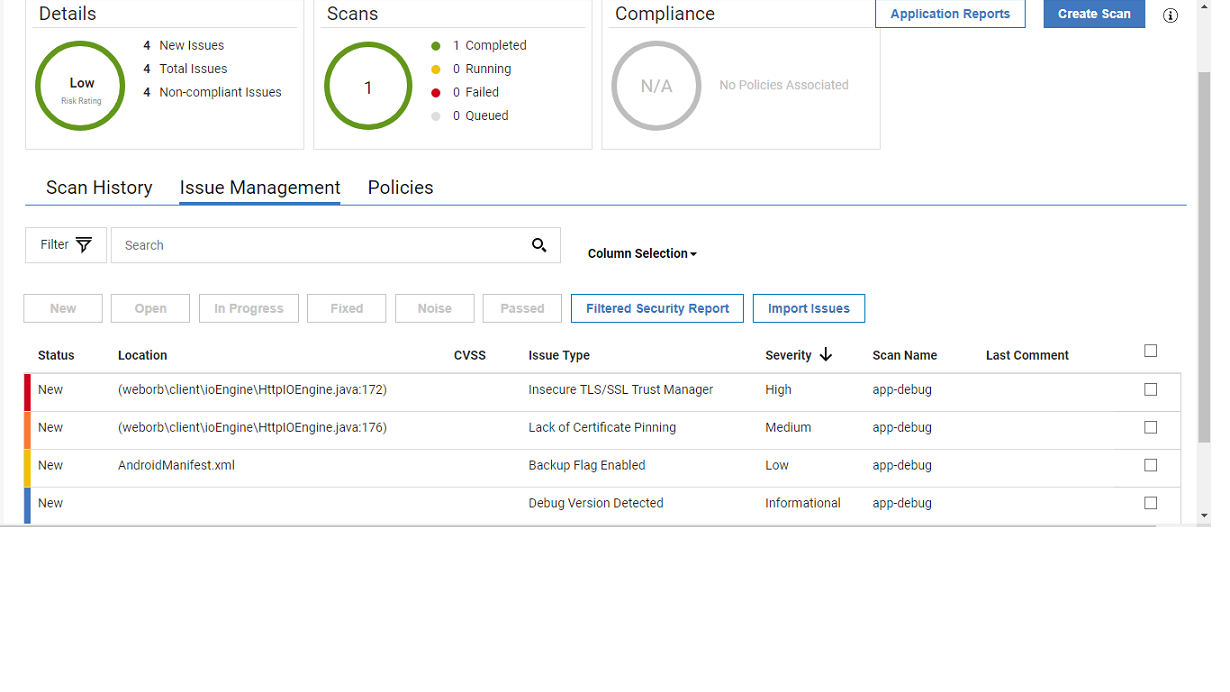This screenshot has height=692, width=1230.
Task: Click the Scans count circle
Action: point(368,86)
